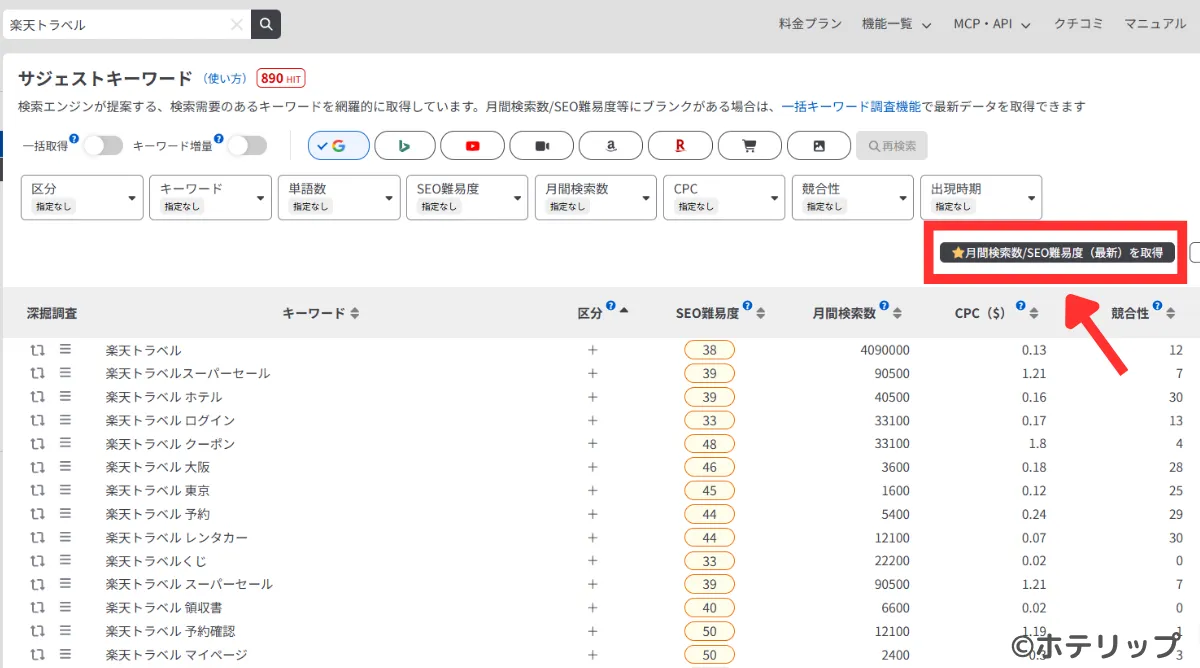Open the 出現時期 filter dropdown
The height and width of the screenshot is (668, 1200).
(x=981, y=197)
